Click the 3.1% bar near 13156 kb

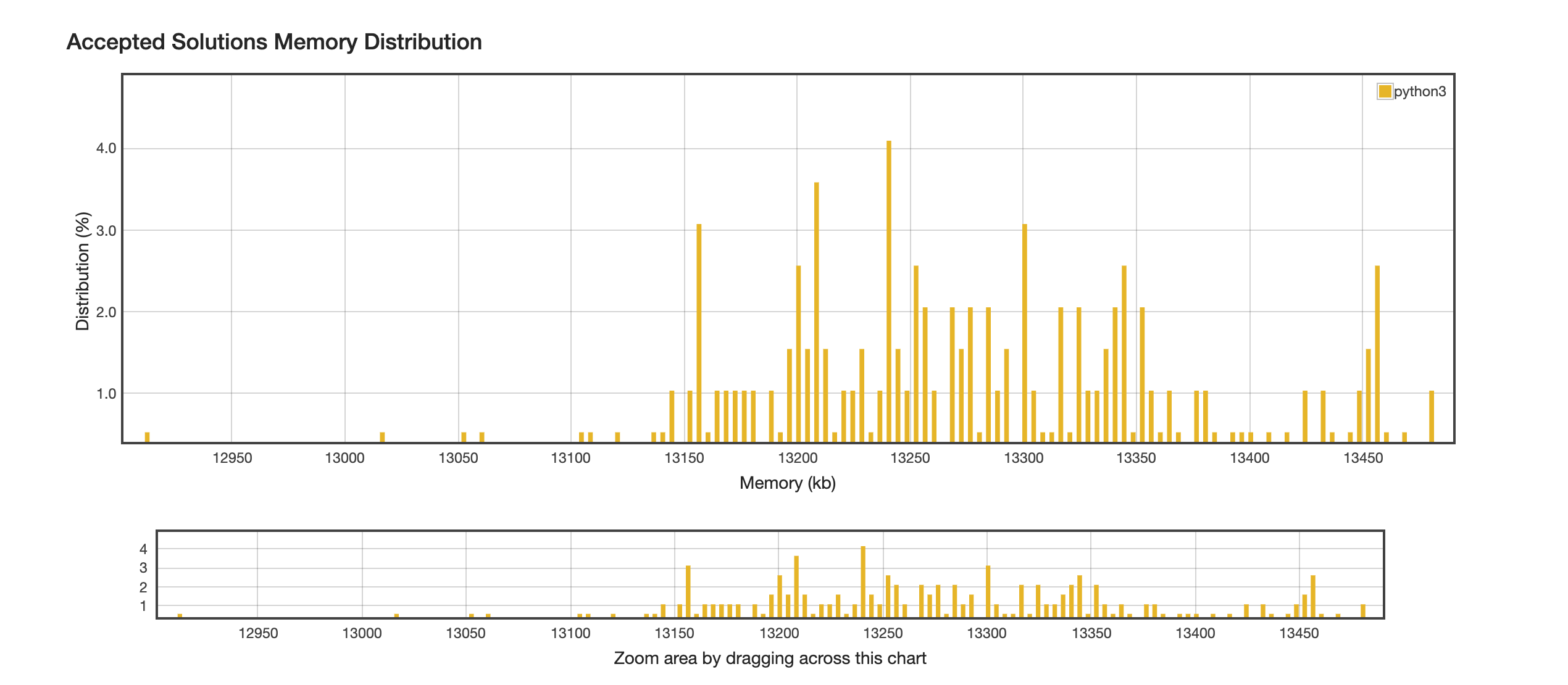(699, 333)
